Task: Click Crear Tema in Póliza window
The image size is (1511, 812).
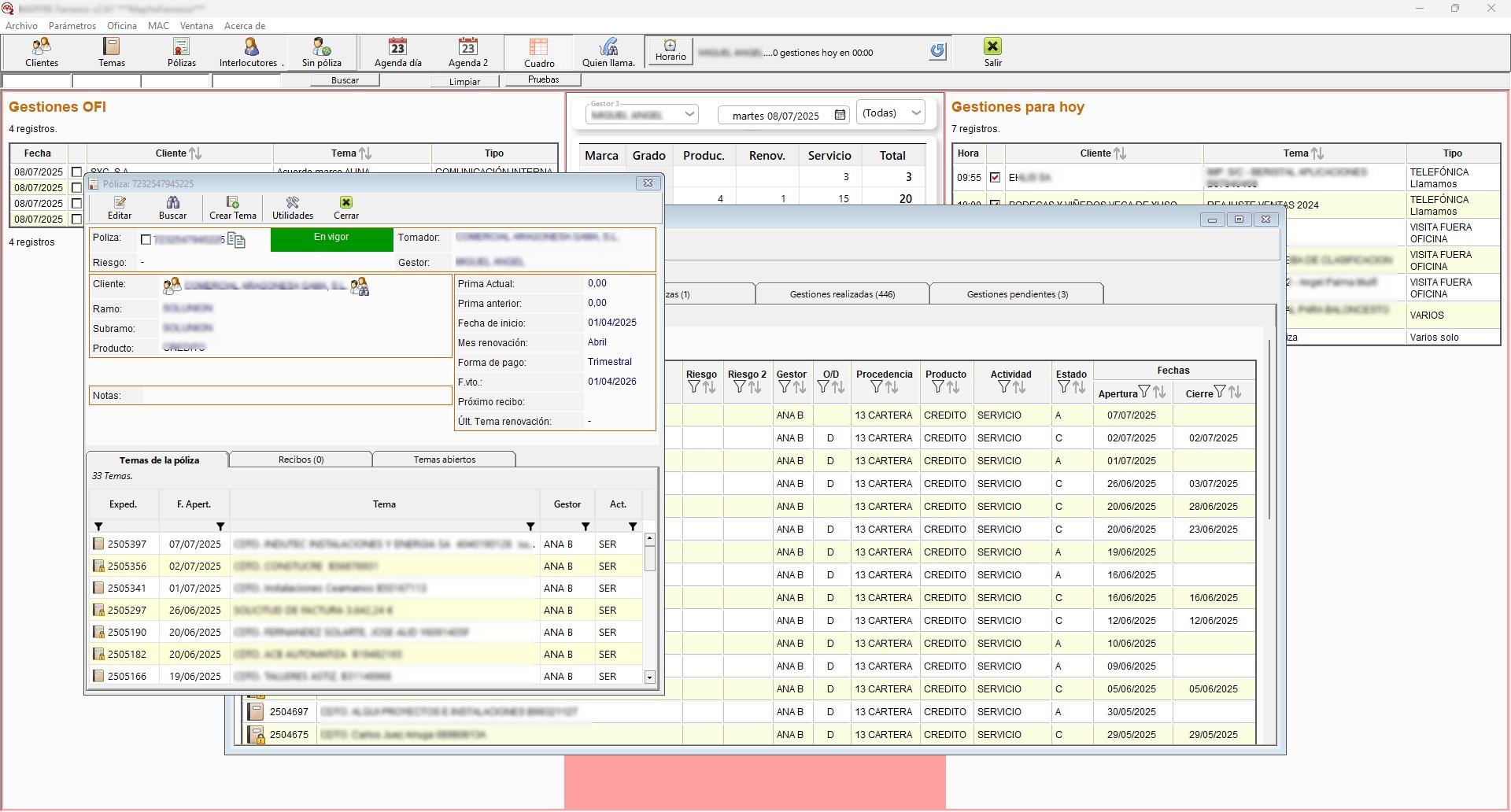Action: tap(233, 209)
